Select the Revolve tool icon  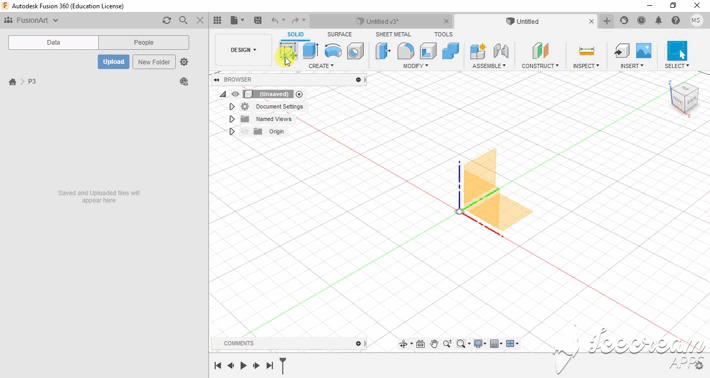pos(333,51)
